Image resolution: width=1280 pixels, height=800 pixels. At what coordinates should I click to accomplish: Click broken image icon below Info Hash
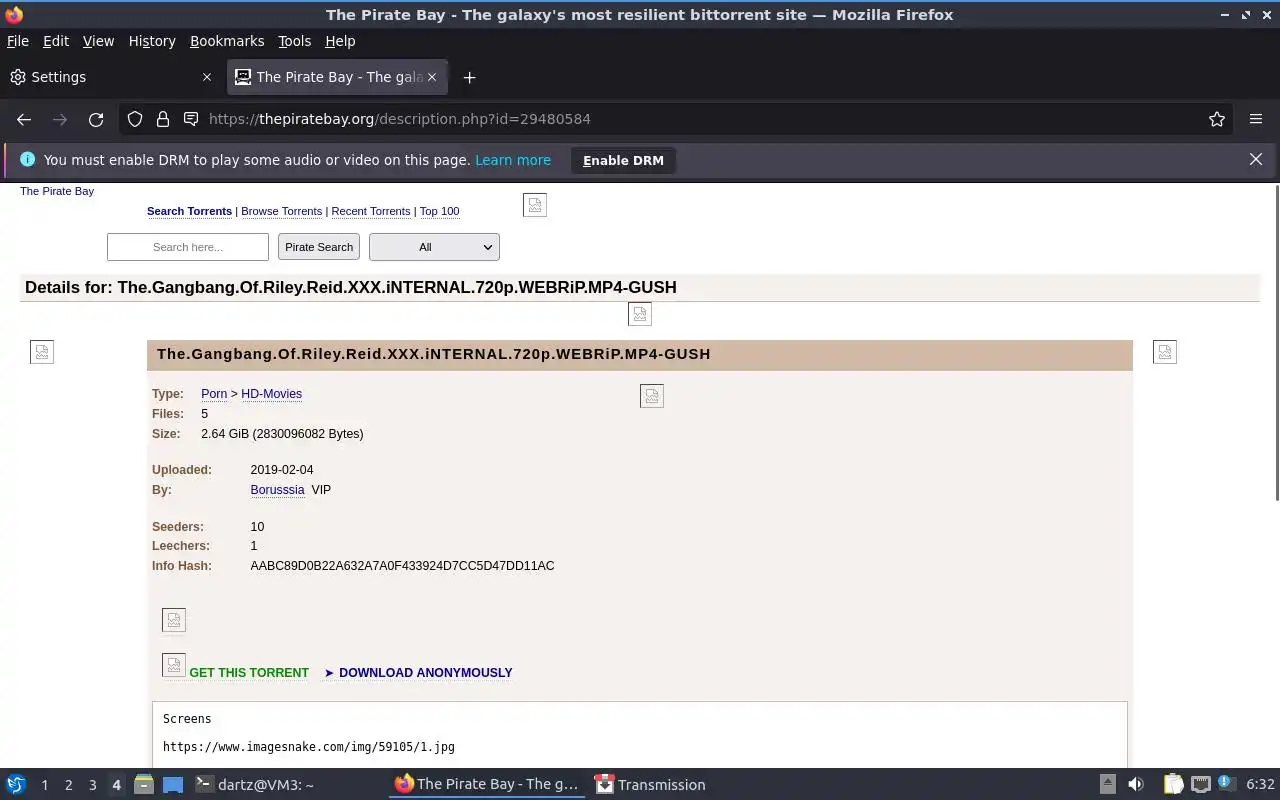click(174, 620)
